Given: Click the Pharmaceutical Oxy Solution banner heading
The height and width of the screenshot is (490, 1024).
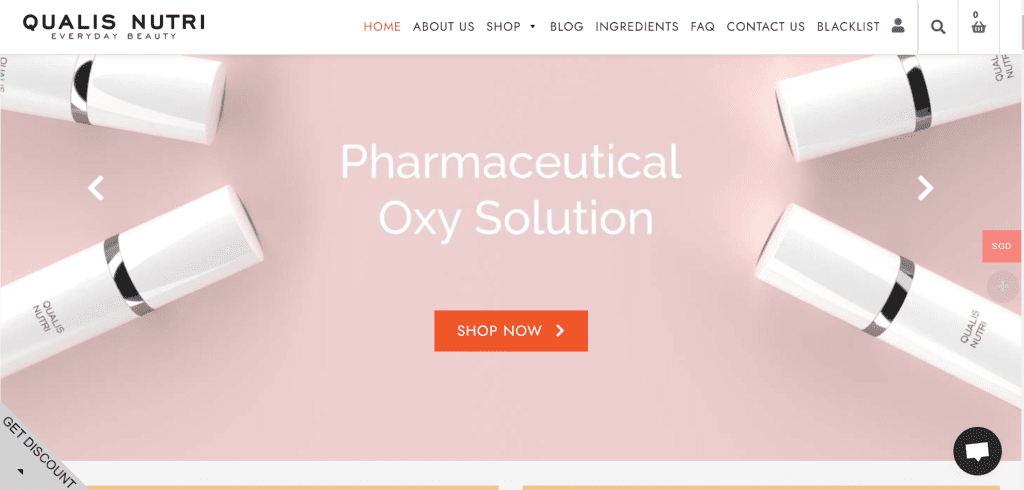Looking at the screenshot, I should click(511, 189).
